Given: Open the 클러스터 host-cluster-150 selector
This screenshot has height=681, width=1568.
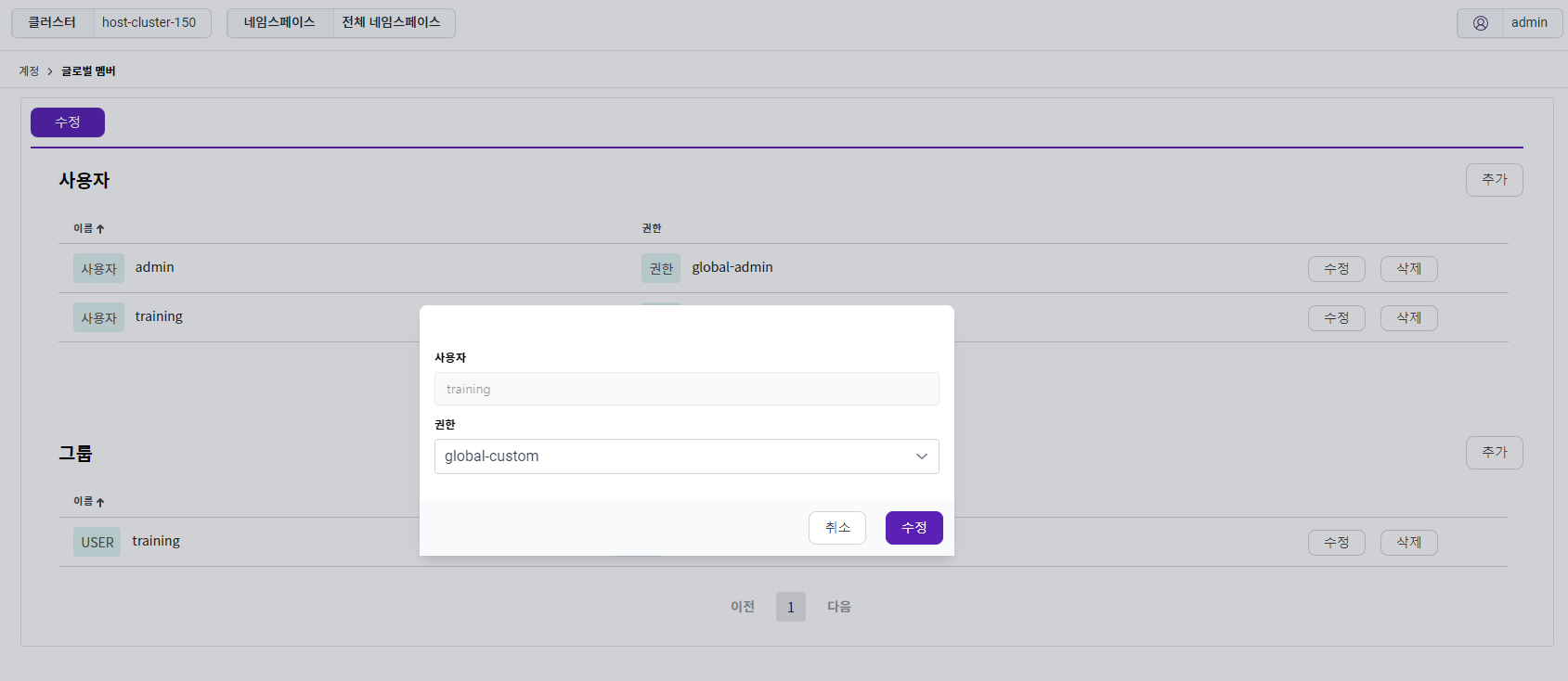Looking at the screenshot, I should [x=111, y=23].
